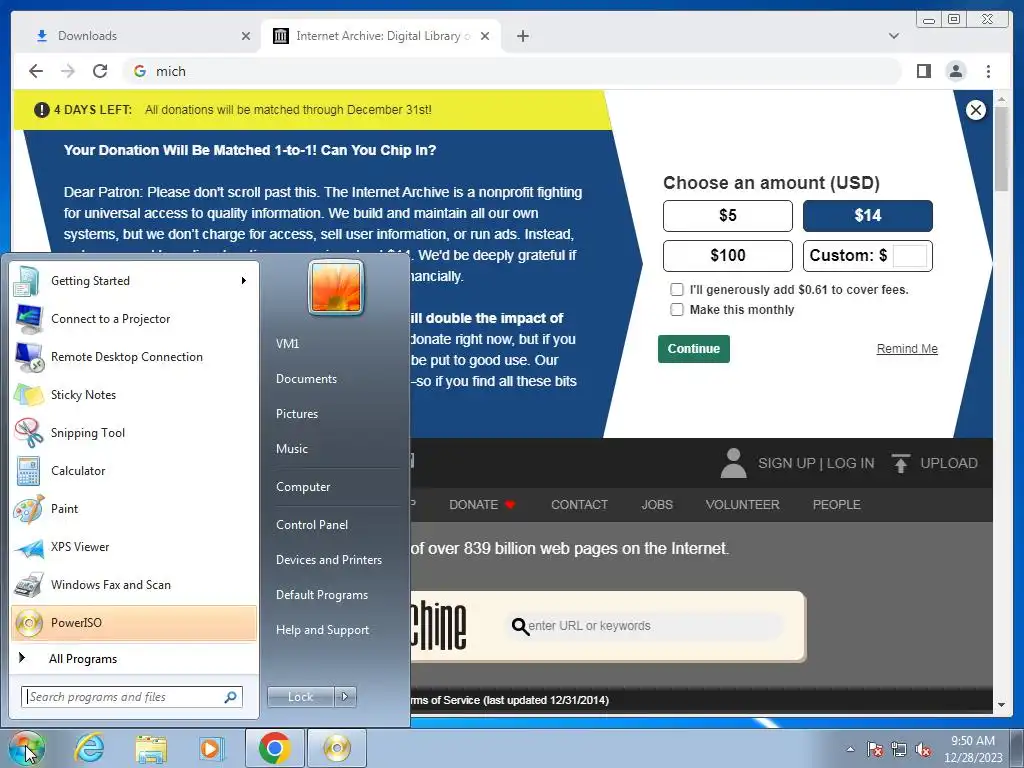The image size is (1024, 768).
Task: Open Computer from Start menu
Action: coord(303,487)
